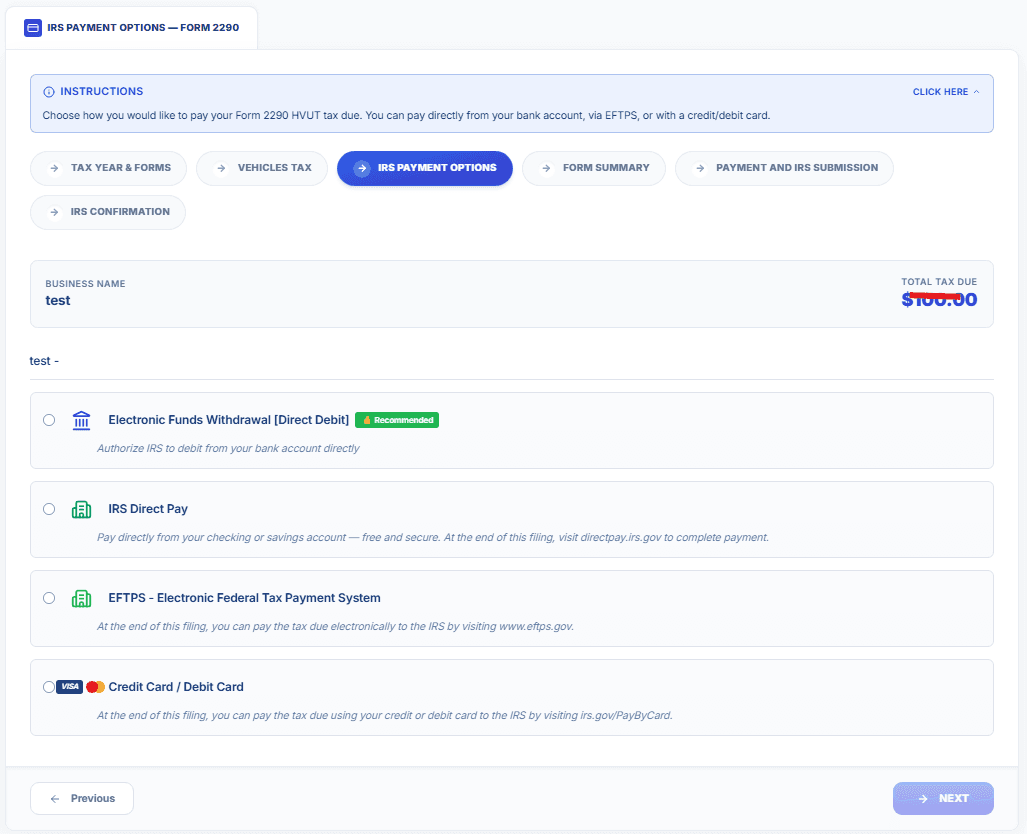1027x834 pixels.
Task: Click the arrow icon on Tax Year & Forms
Action: (x=54, y=168)
